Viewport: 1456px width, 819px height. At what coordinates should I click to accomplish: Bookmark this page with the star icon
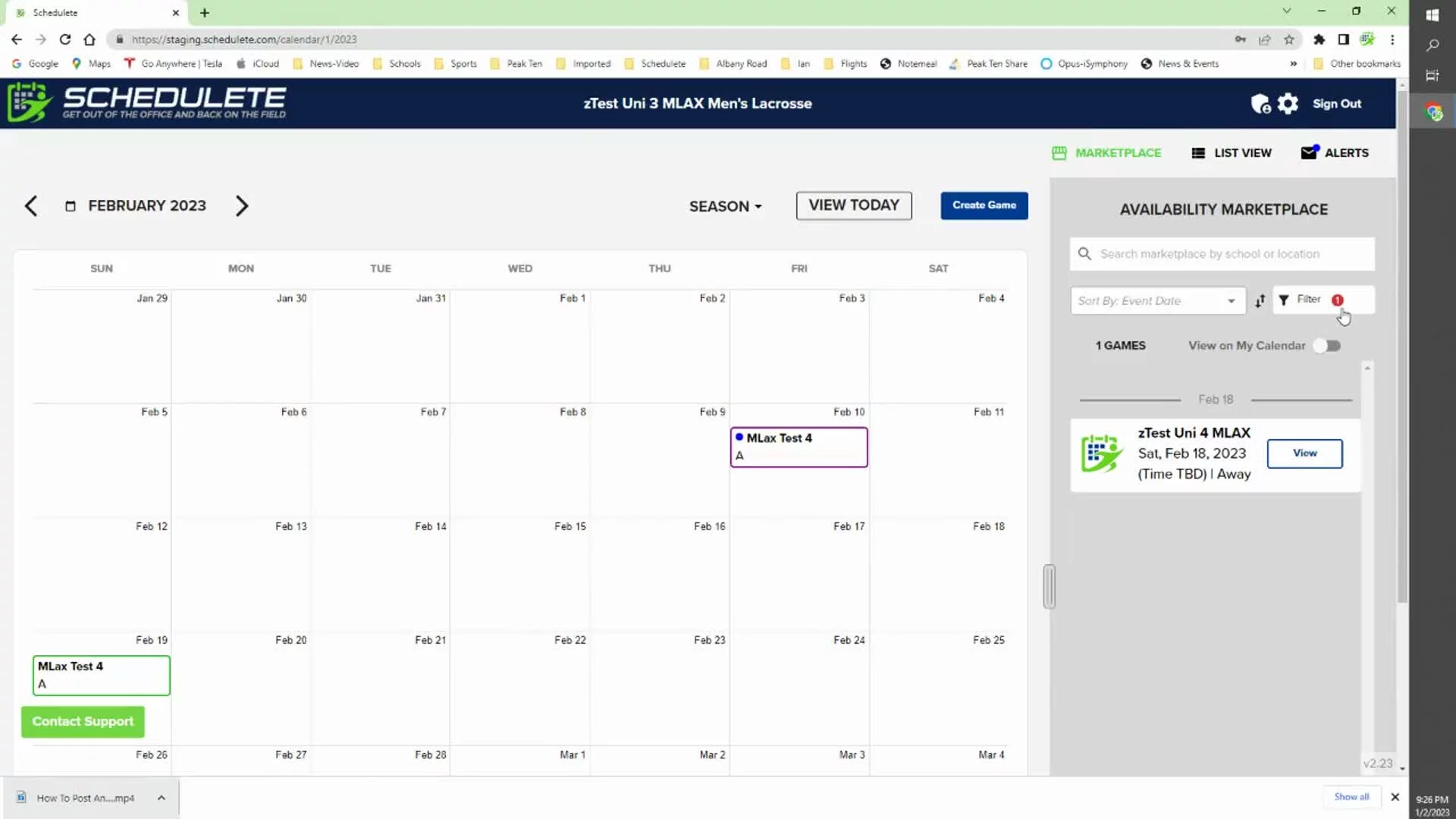(1288, 39)
